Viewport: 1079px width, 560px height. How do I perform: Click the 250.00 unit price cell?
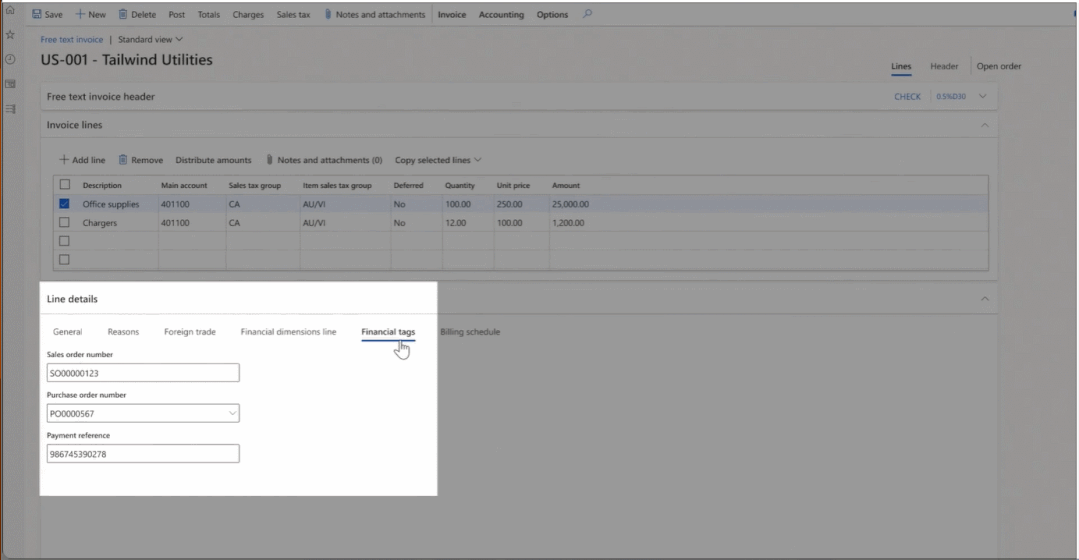click(x=509, y=204)
